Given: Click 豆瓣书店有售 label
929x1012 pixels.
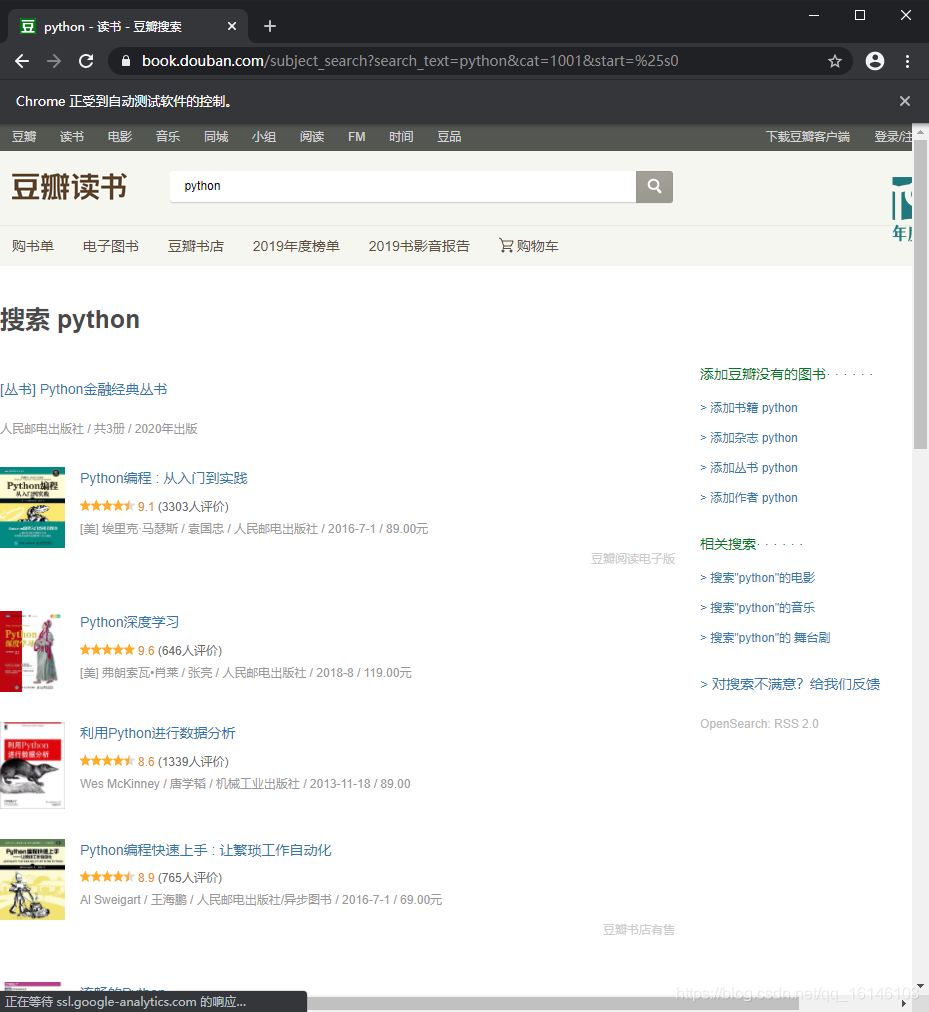Looking at the screenshot, I should tap(638, 930).
